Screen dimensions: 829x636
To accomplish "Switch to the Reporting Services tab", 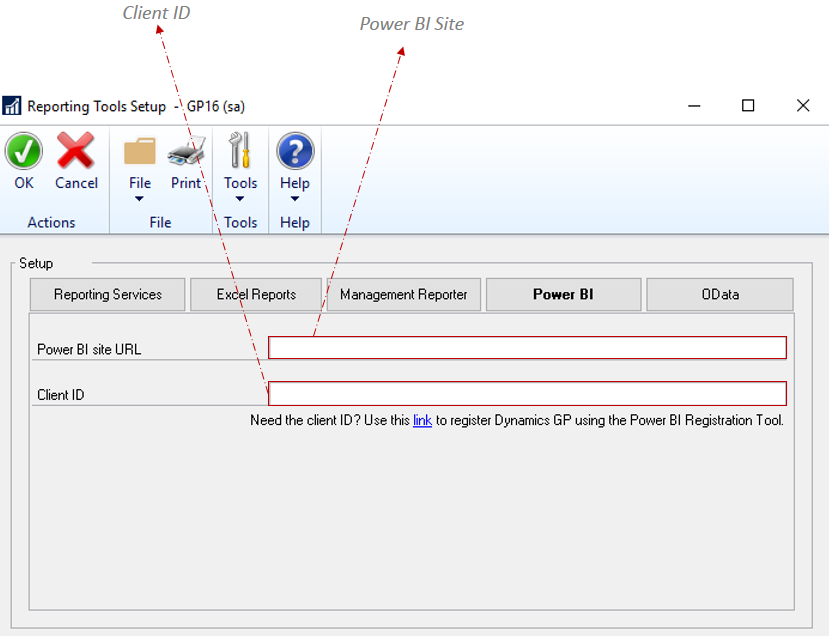I will point(108,294).
